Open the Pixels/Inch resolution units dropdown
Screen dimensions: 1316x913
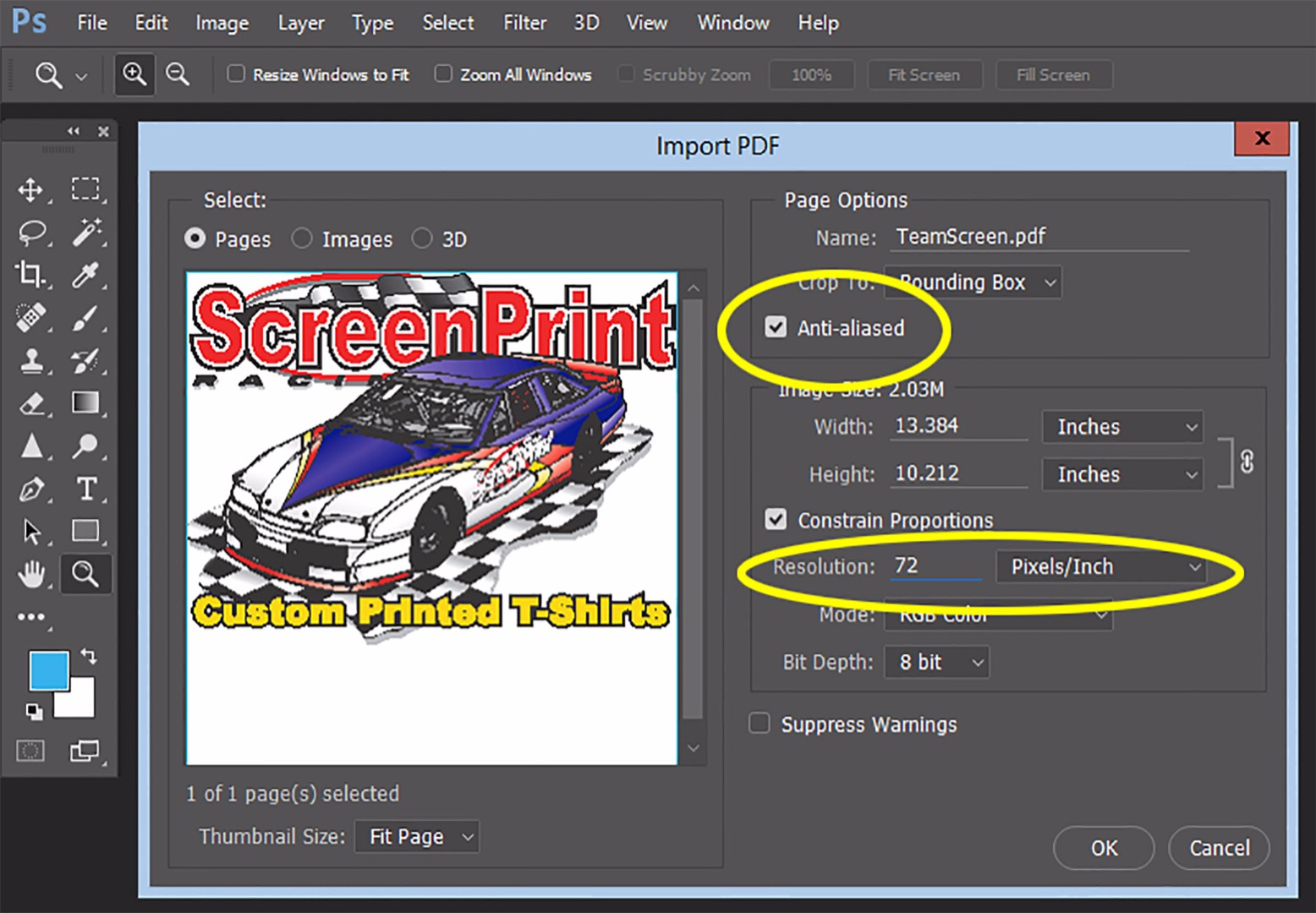tap(1101, 566)
